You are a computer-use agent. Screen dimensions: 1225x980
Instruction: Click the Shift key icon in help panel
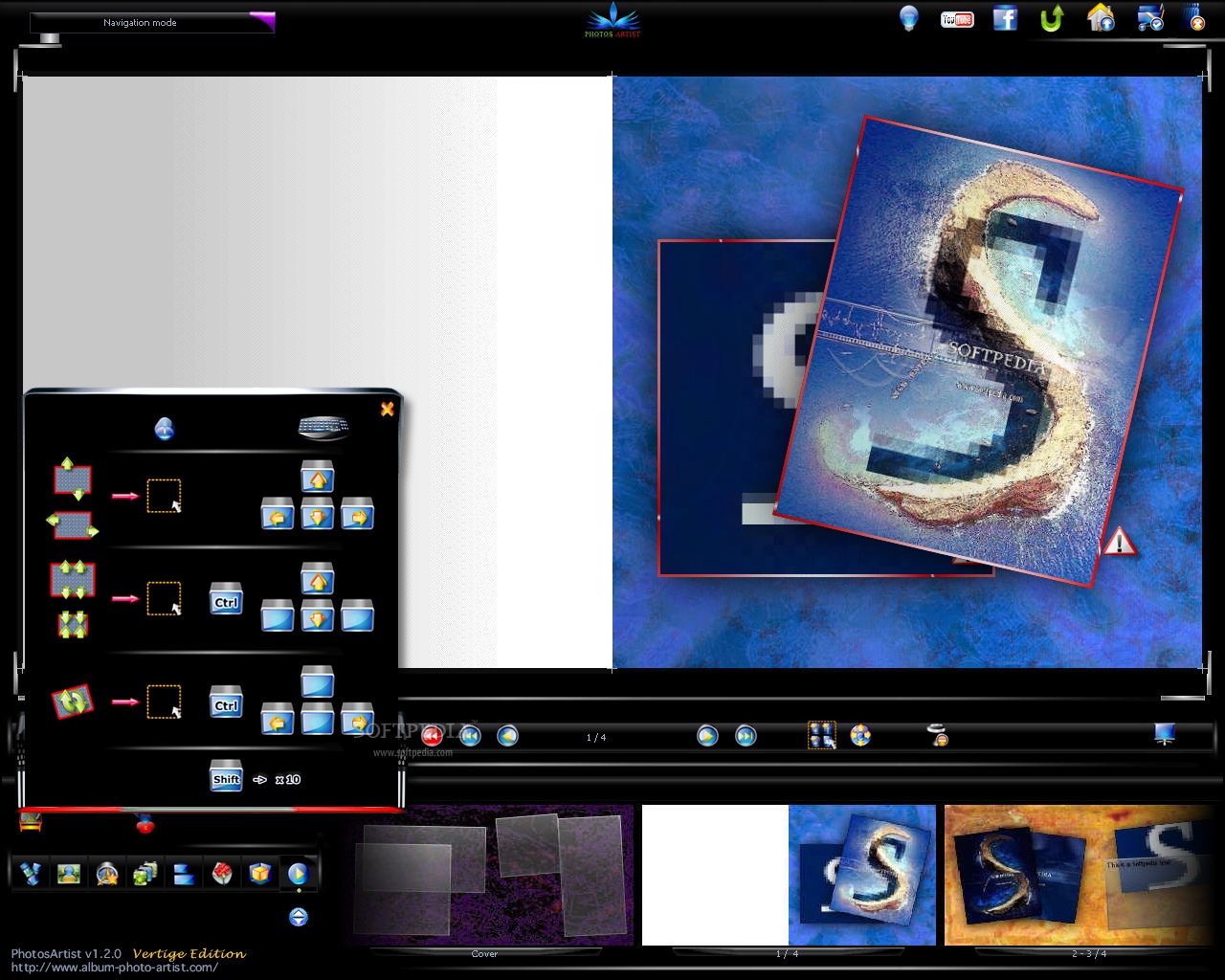(x=226, y=777)
